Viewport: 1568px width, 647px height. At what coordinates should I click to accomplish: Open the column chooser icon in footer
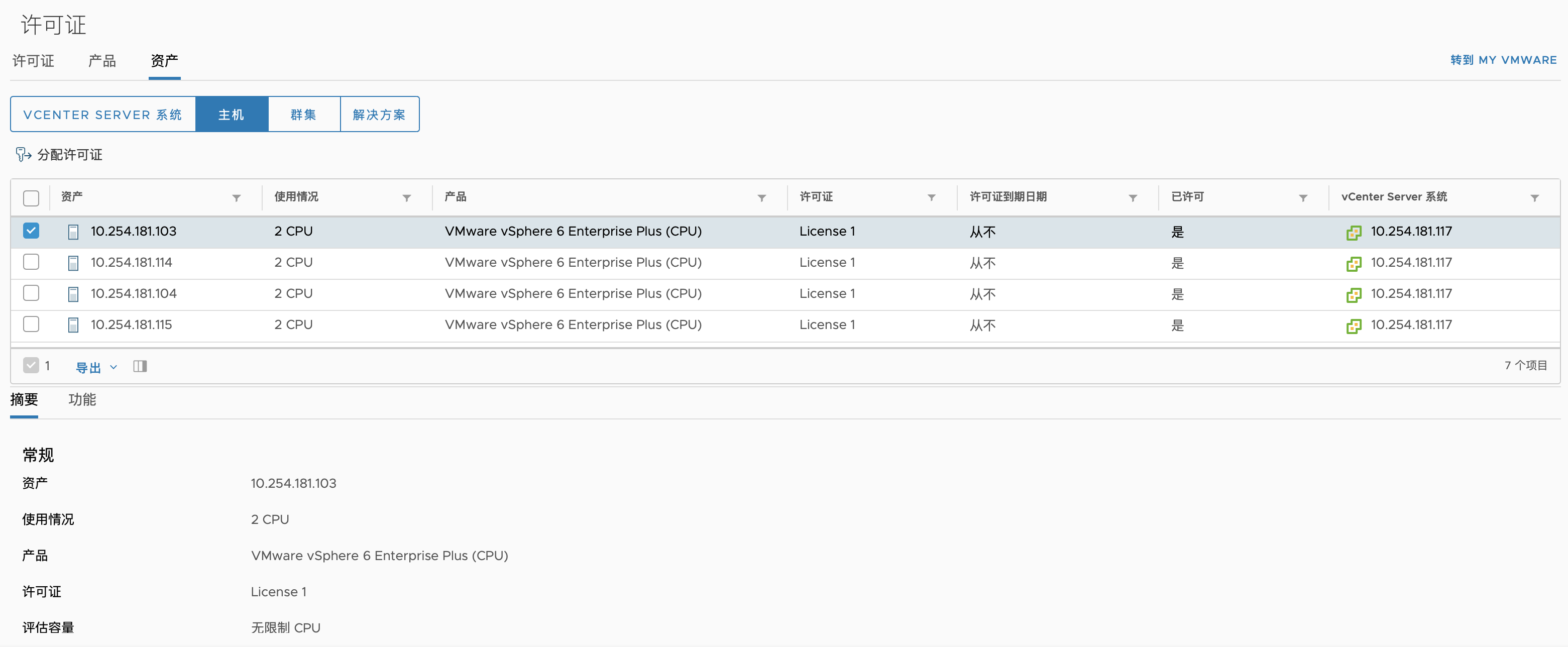(140, 366)
